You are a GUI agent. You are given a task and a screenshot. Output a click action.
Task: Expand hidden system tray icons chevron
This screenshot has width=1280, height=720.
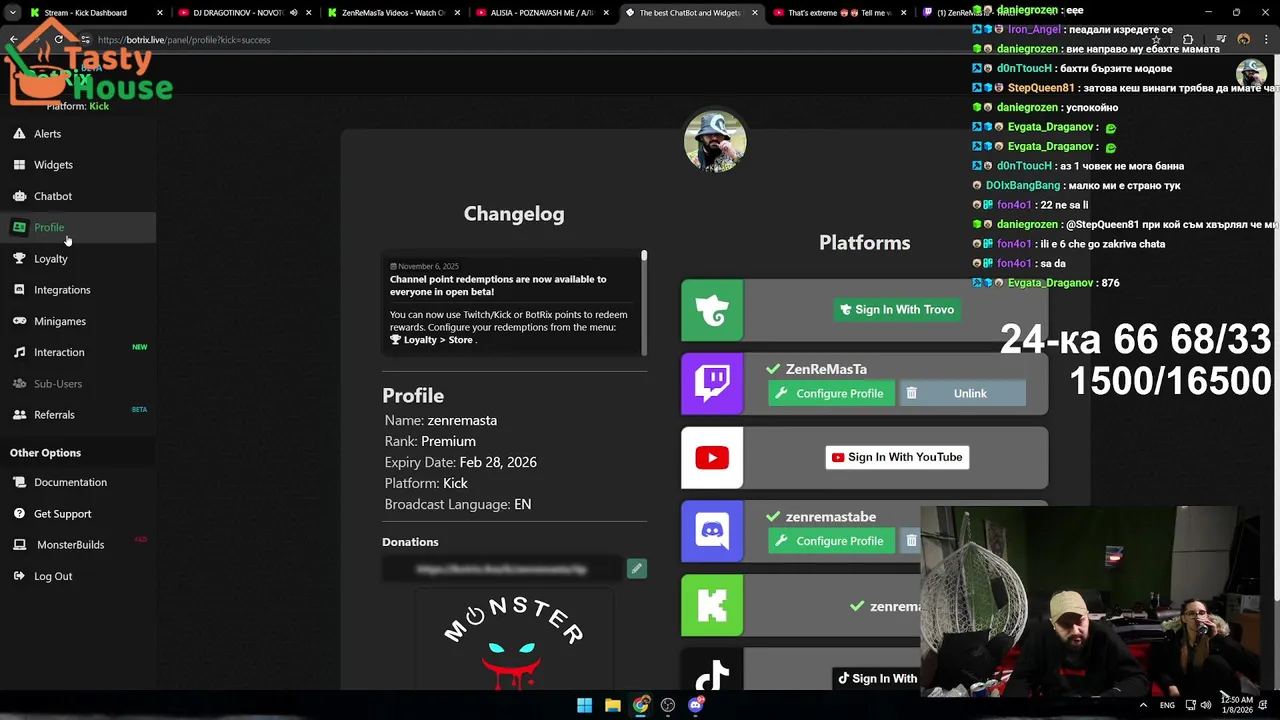pos(1143,705)
